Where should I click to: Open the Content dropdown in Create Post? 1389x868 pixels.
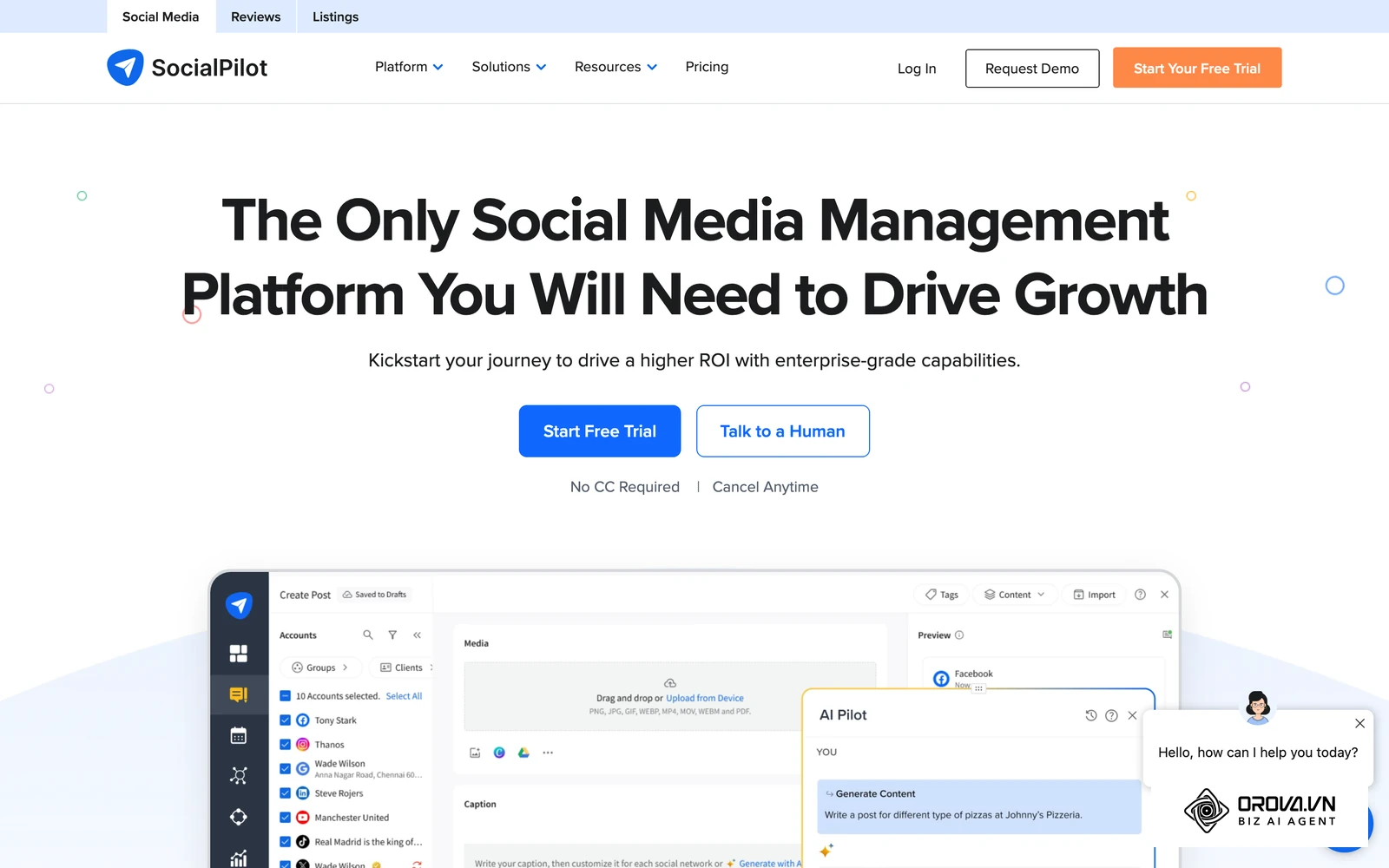point(1014,595)
